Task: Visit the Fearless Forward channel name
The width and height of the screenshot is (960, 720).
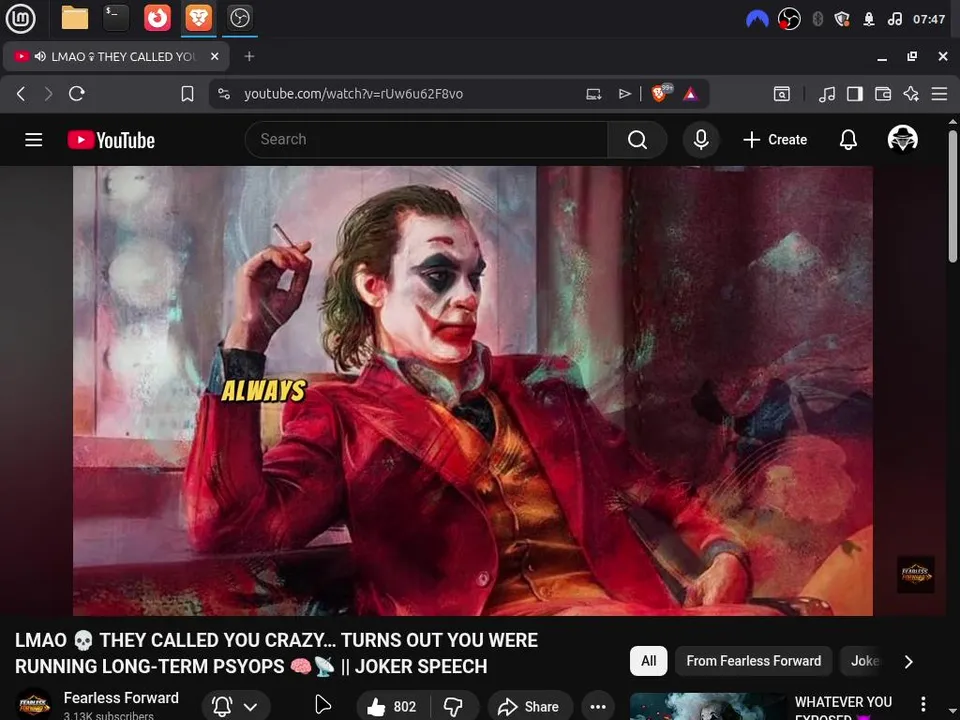Action: pos(121,697)
